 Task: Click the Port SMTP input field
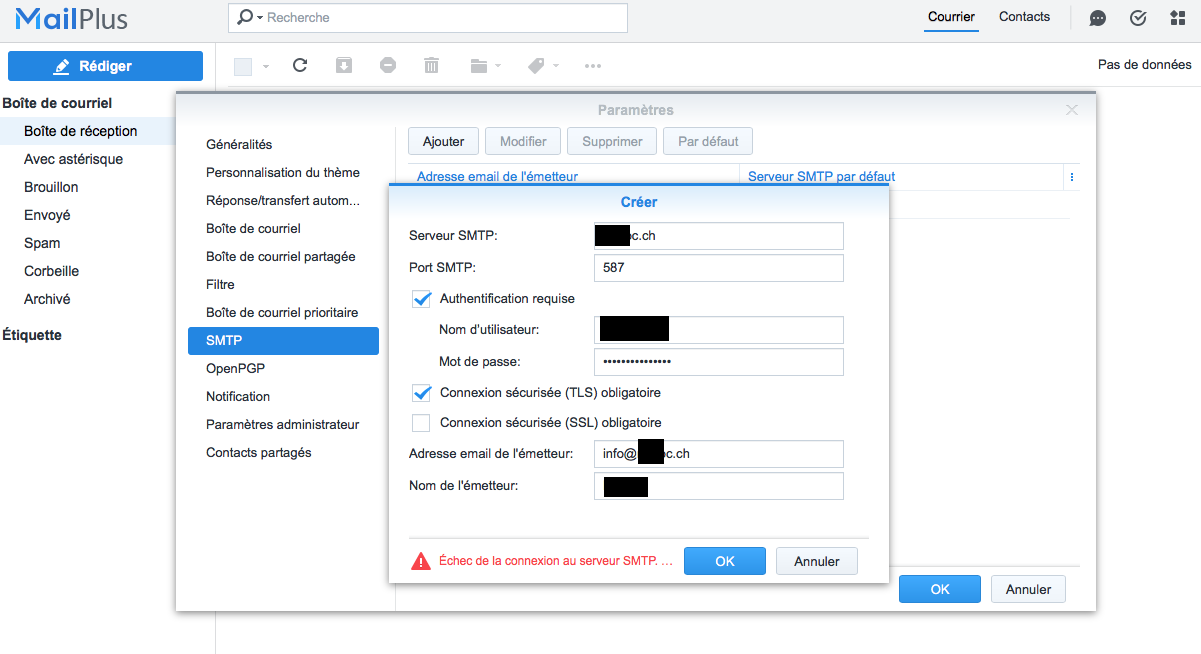(x=718, y=268)
